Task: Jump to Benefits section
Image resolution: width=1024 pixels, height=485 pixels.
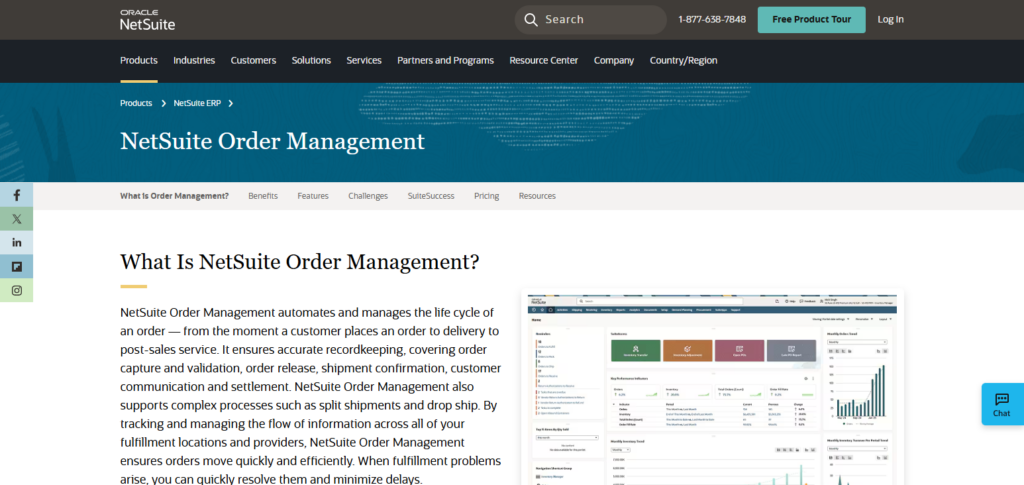Action: coord(263,196)
